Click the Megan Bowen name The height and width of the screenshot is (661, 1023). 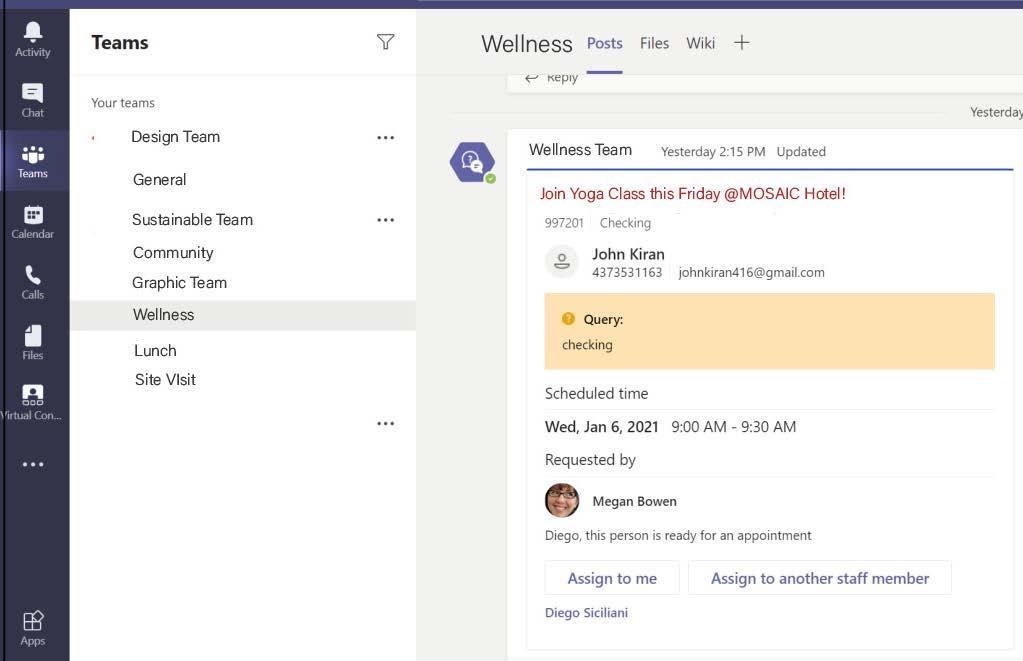(x=634, y=501)
